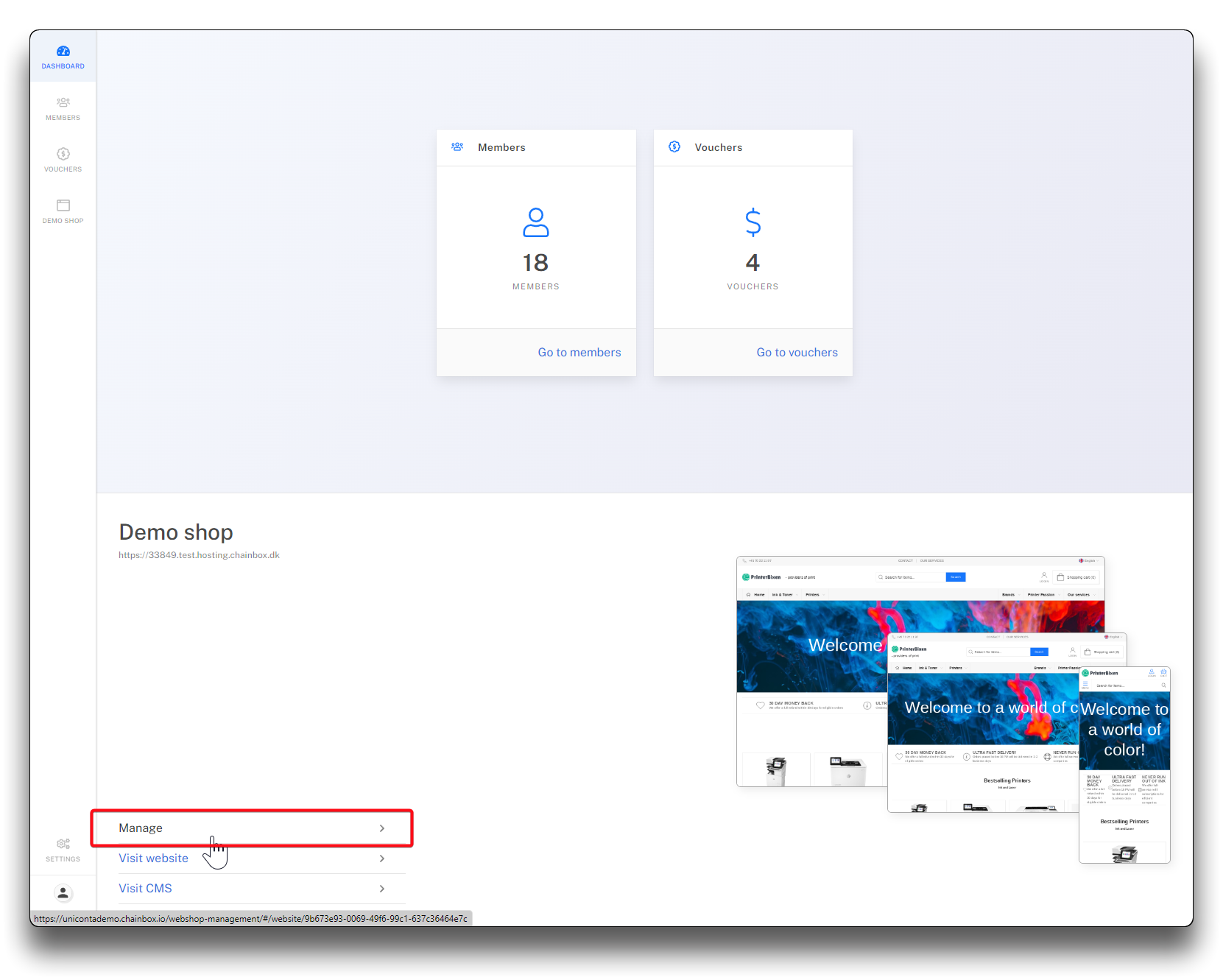Click the chevron arrow in Manage row
Image resolution: width=1223 pixels, height=980 pixels.
point(382,828)
